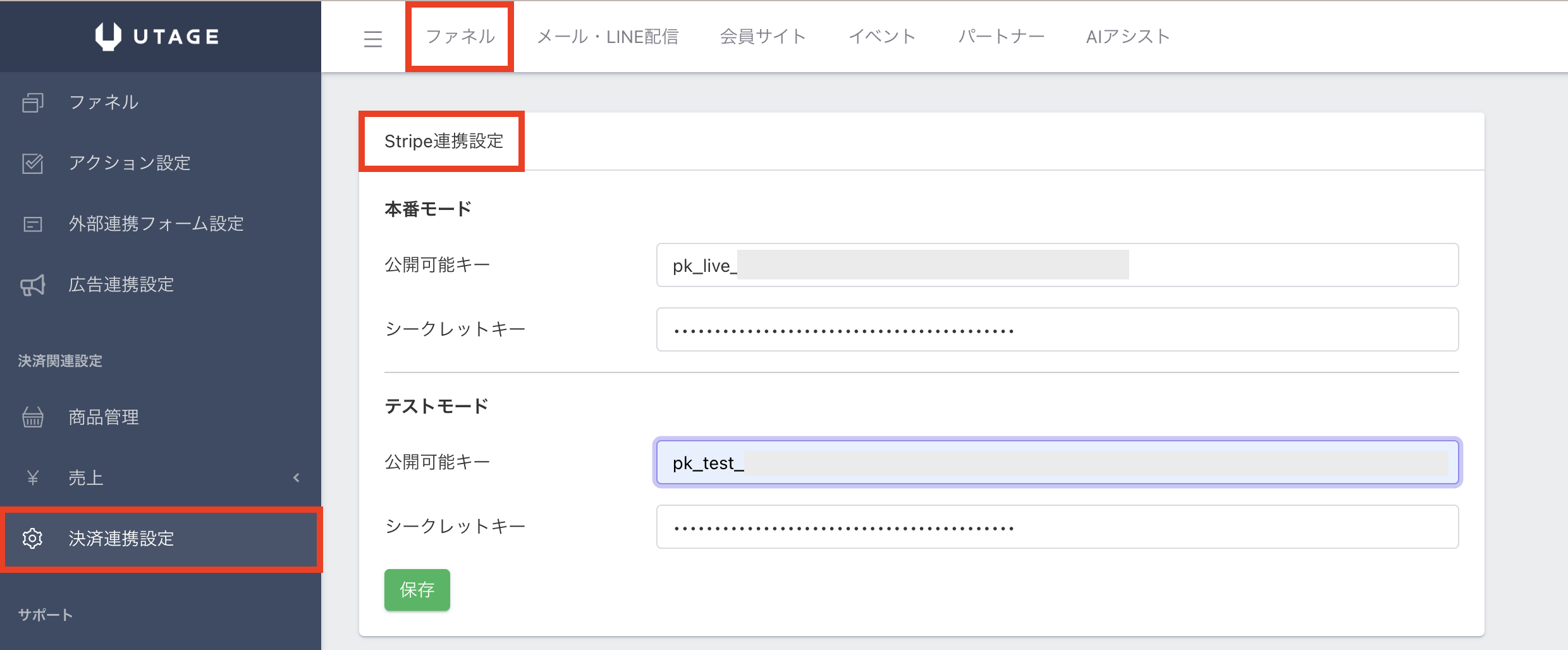Click the action settings checkbox icon
Image resolution: width=1568 pixels, height=650 pixels.
[x=33, y=163]
